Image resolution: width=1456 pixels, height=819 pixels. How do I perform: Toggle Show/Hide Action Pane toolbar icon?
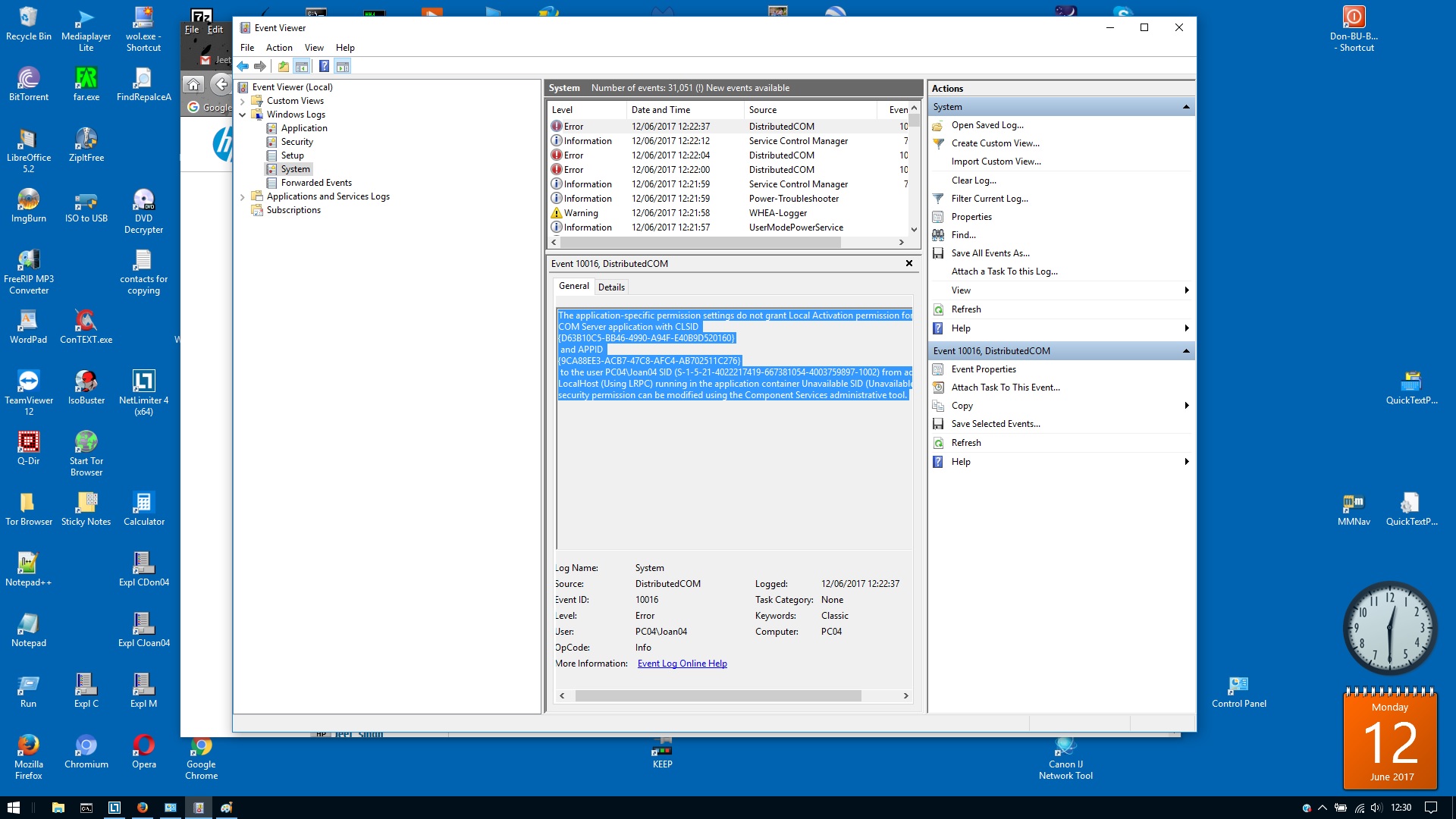(343, 67)
